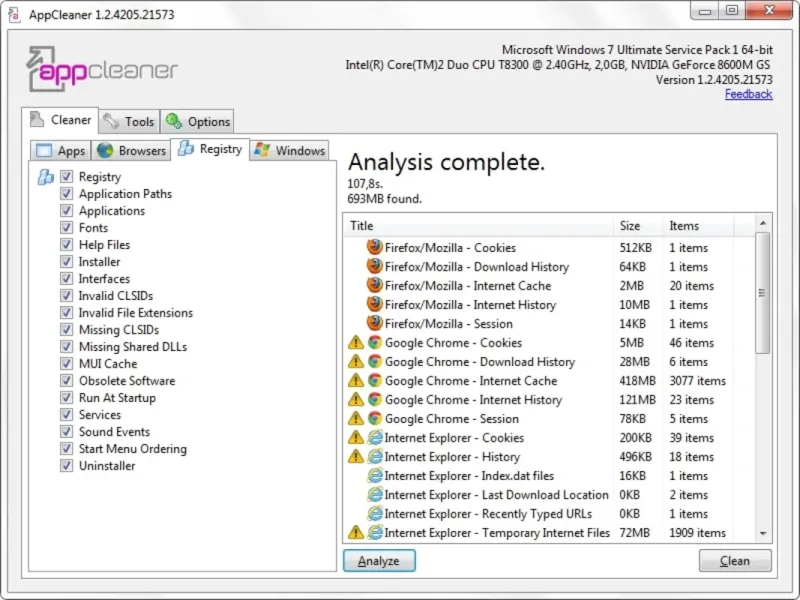Viewport: 800px width, 600px height.
Task: Click warning triangle next to Google Chrome Cookies
Action: pos(356,342)
